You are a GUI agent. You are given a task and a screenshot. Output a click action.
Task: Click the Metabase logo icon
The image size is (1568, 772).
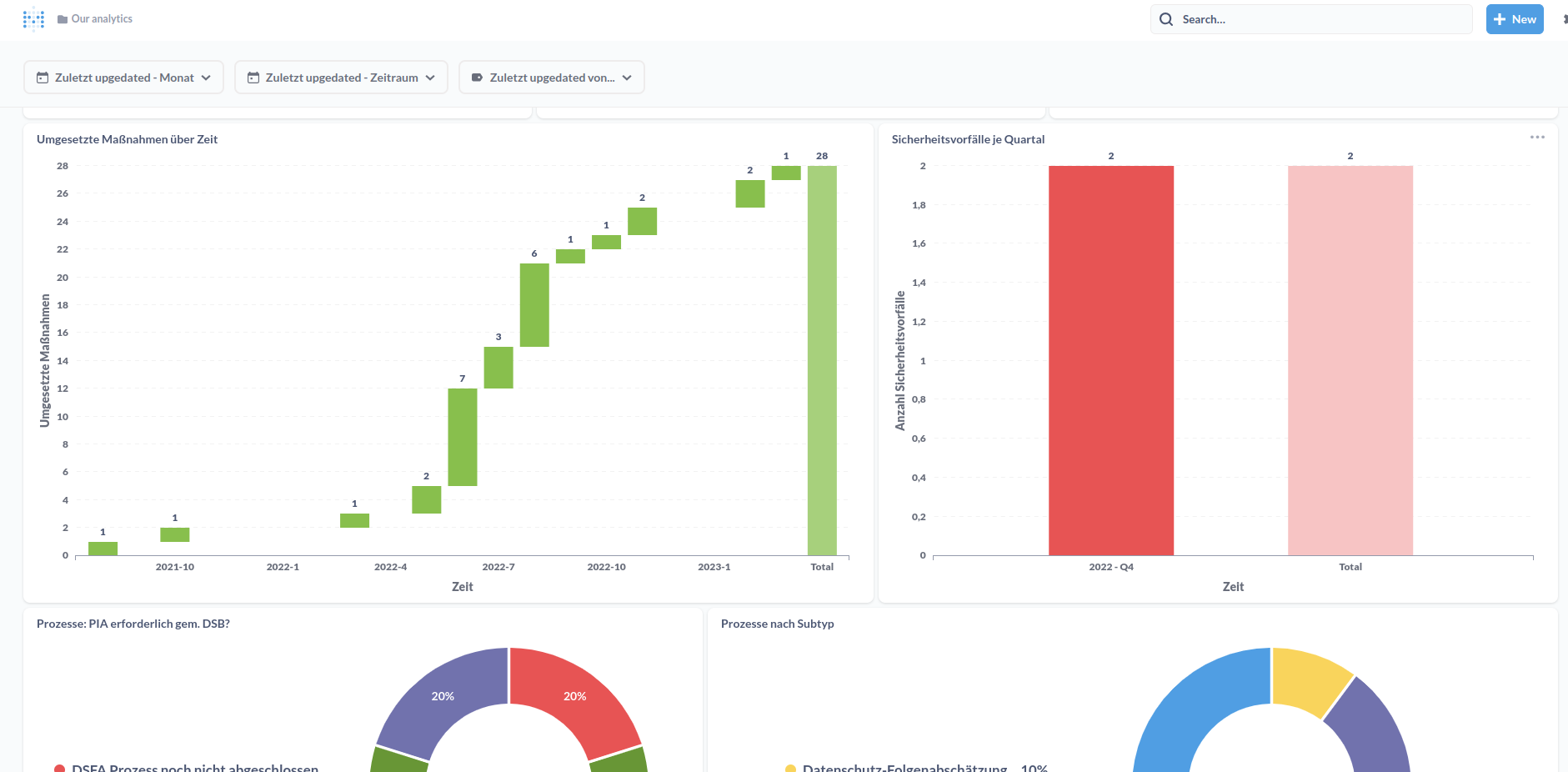click(x=33, y=19)
